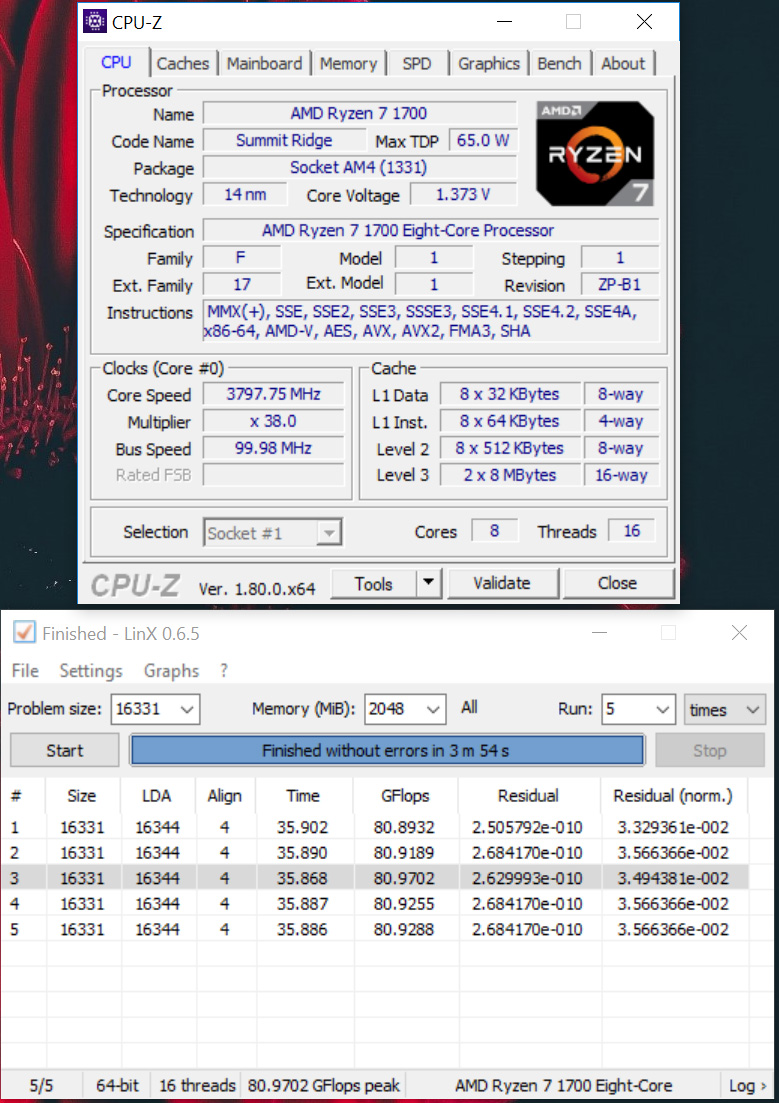Open the File menu in LinX

25,670
